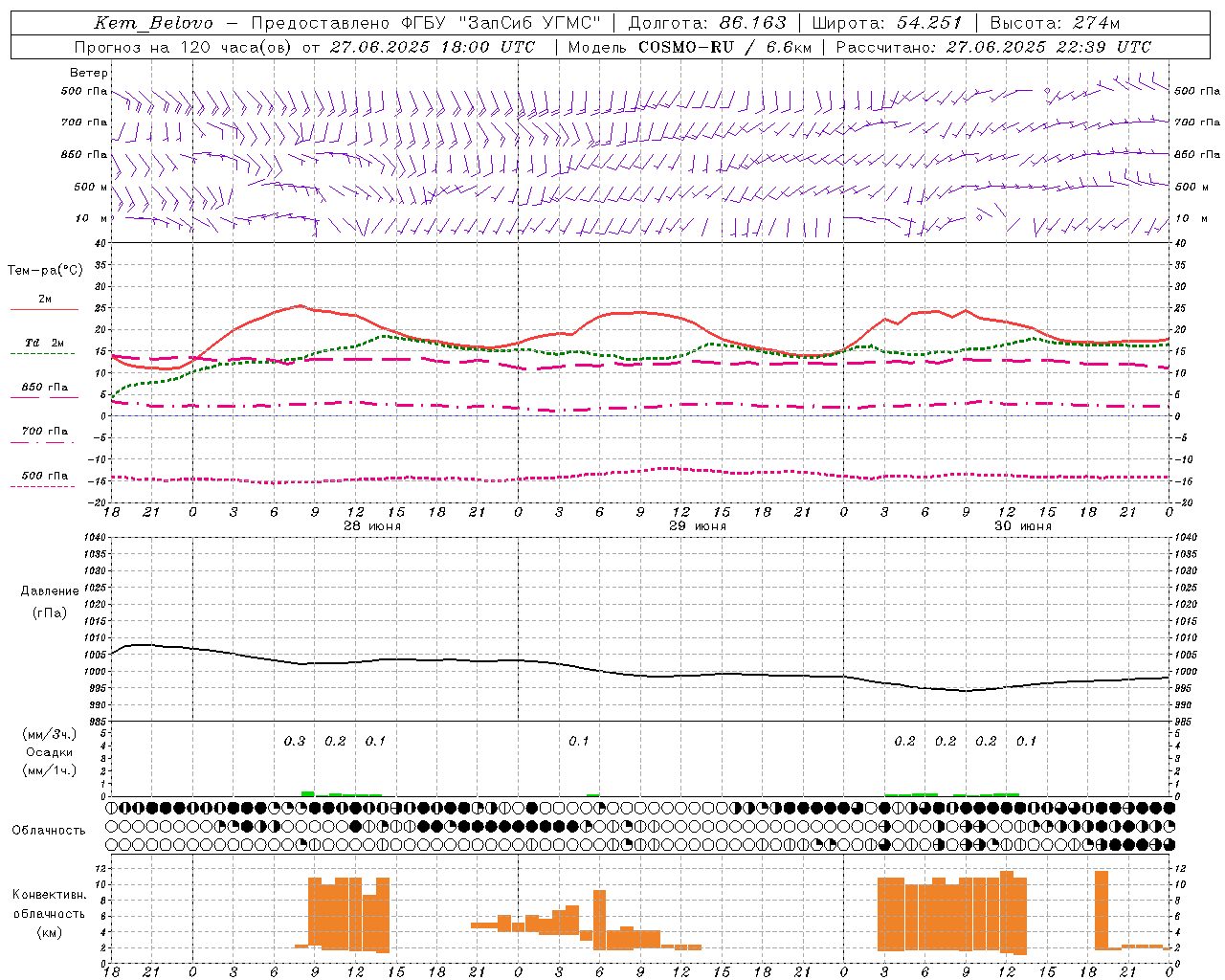Click the station name Kem_Belovo in header
This screenshot has height=980, width=1225.
pos(154,23)
